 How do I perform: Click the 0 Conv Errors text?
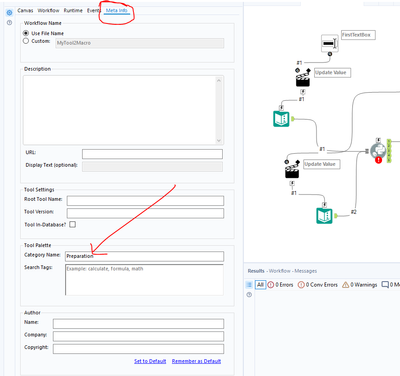(x=322, y=285)
